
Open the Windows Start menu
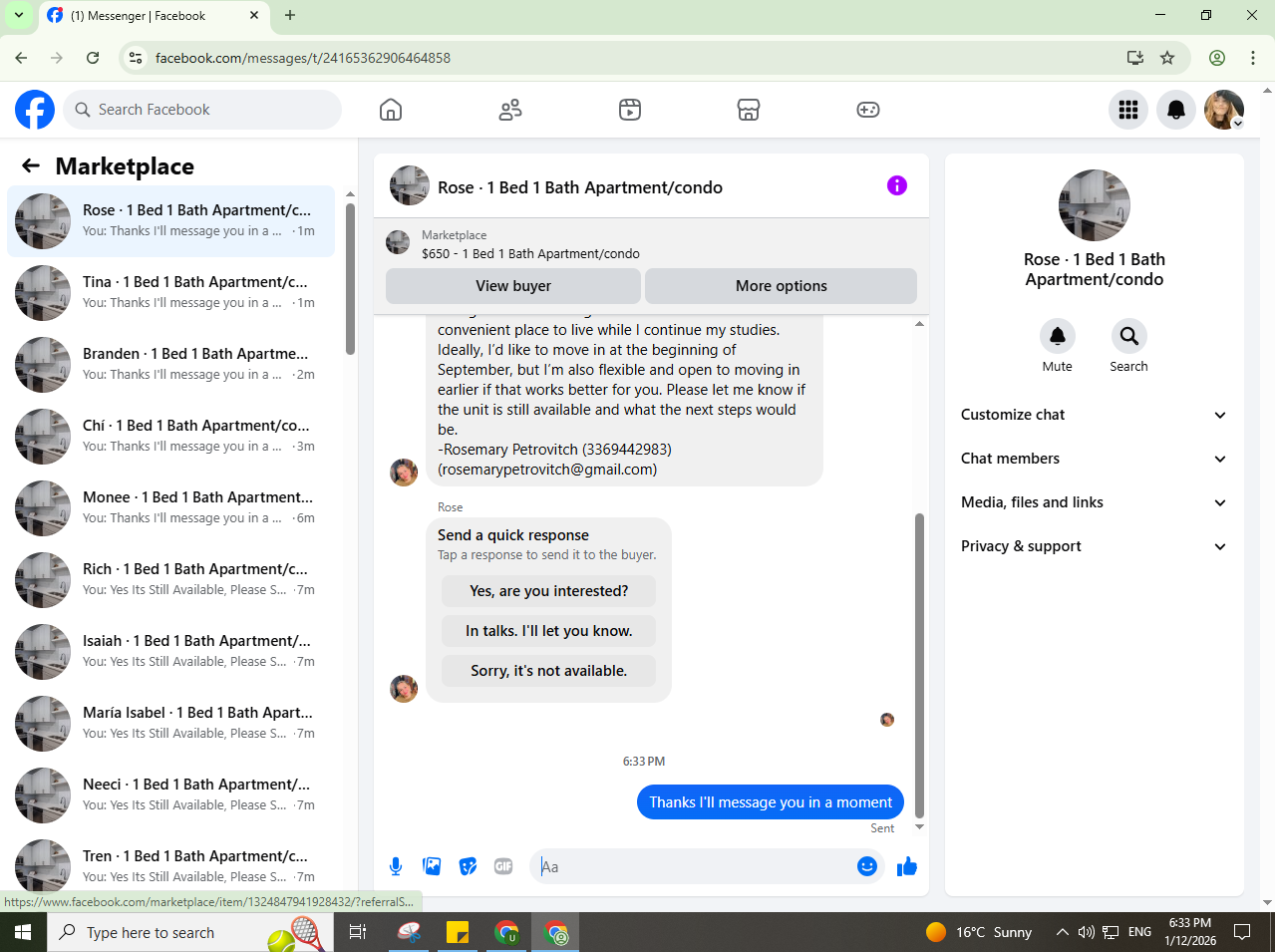pos(23,932)
